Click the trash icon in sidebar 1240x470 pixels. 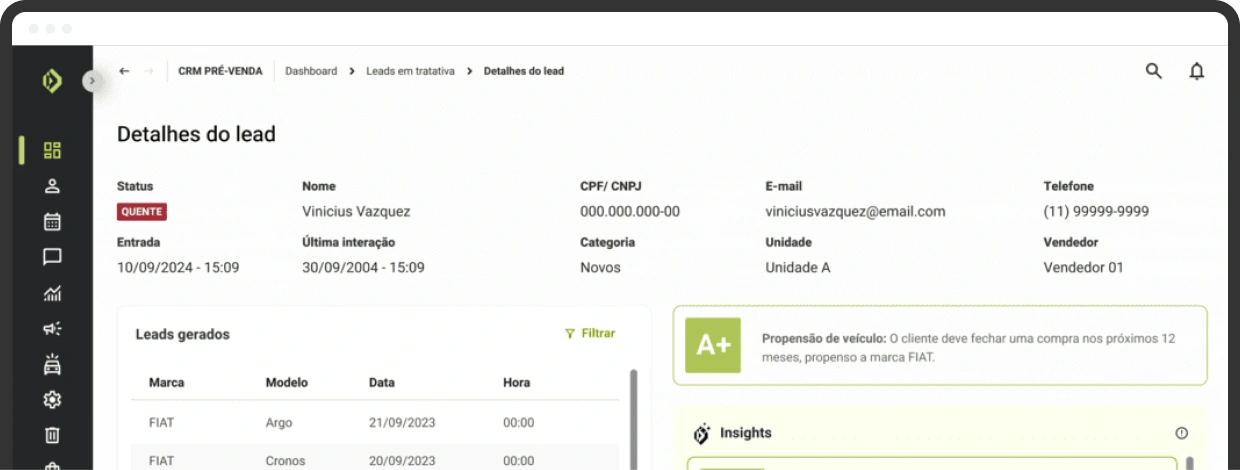(x=52, y=435)
